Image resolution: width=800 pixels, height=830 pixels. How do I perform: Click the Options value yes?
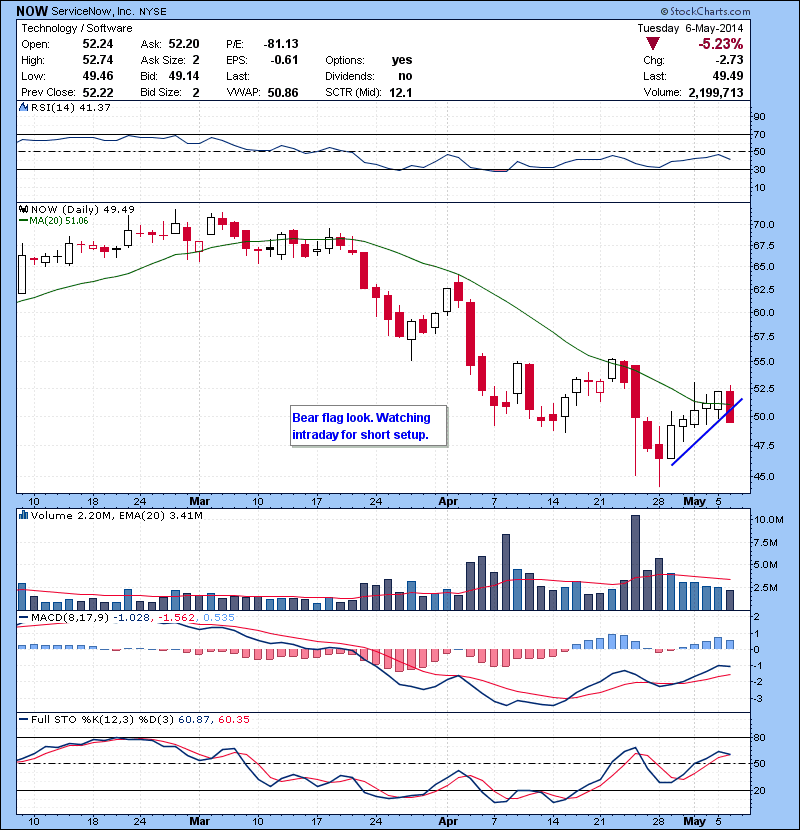point(402,60)
